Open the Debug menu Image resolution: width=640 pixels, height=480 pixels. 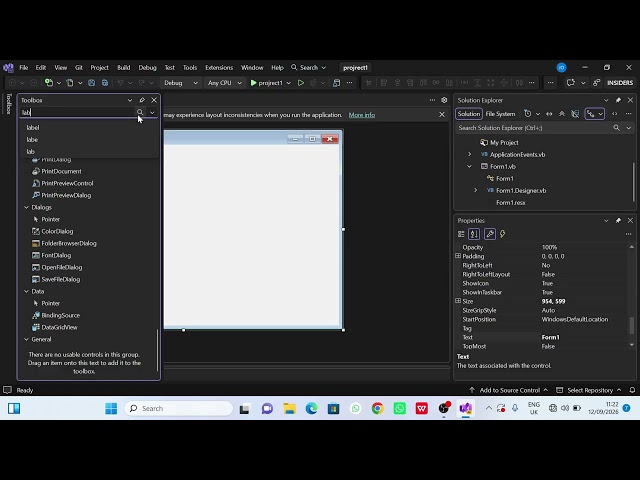point(147,67)
